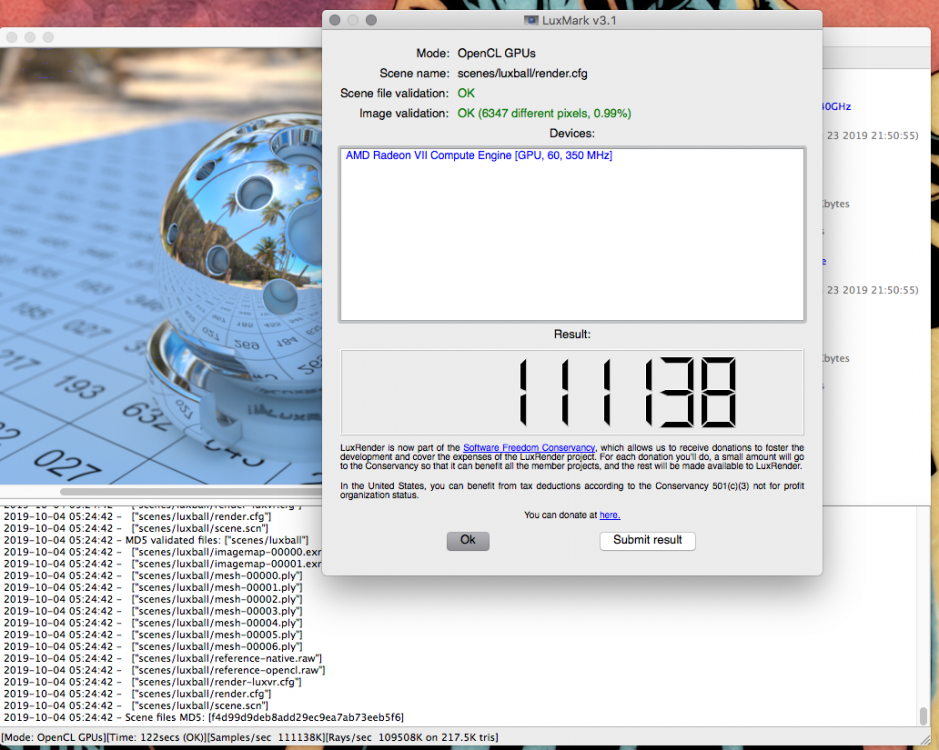Select AMD Radeon VII Compute Engine device entry
The width and height of the screenshot is (939, 750).
click(x=478, y=155)
